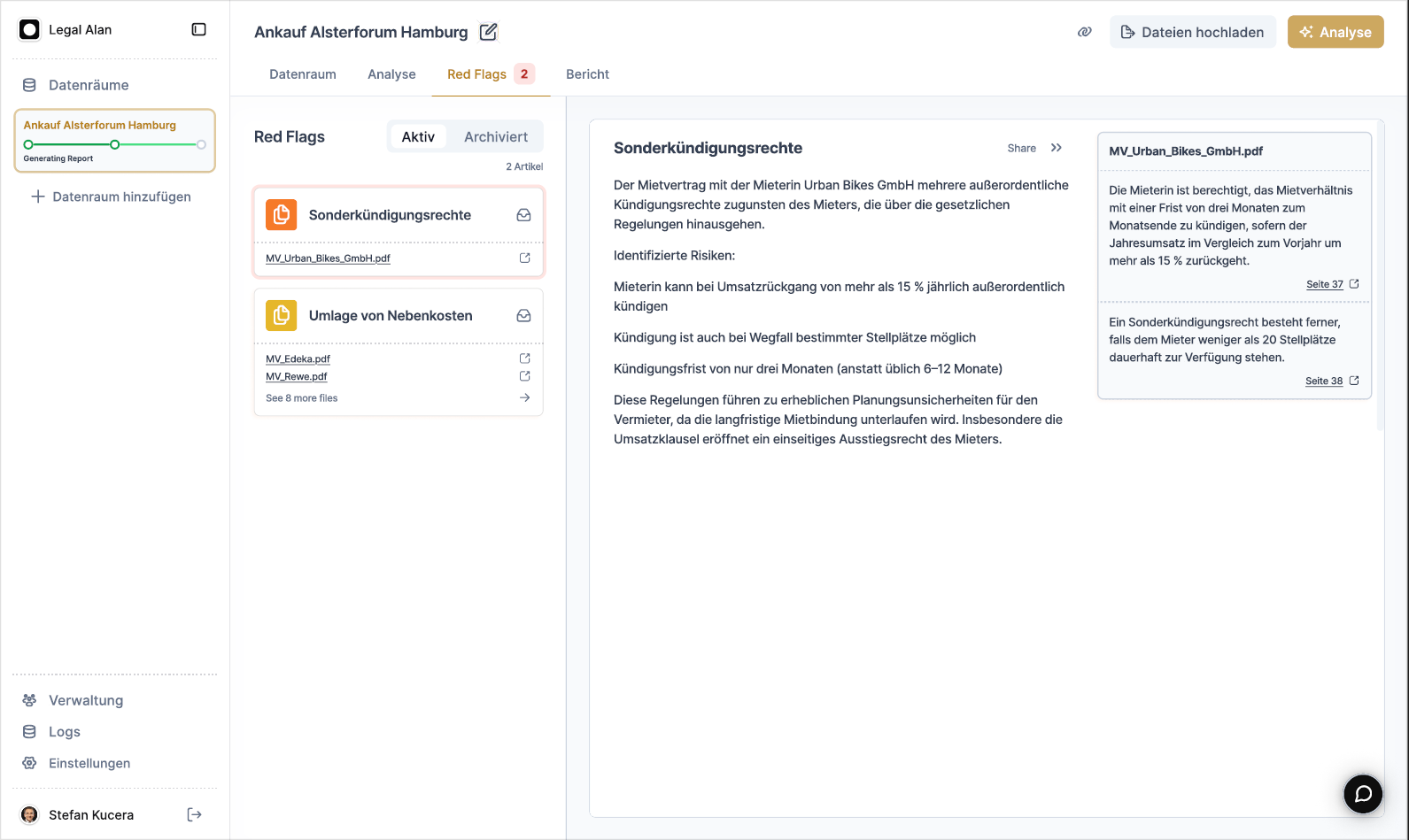Open external icon next to Seite 37
The image size is (1409, 840).
click(x=1354, y=284)
